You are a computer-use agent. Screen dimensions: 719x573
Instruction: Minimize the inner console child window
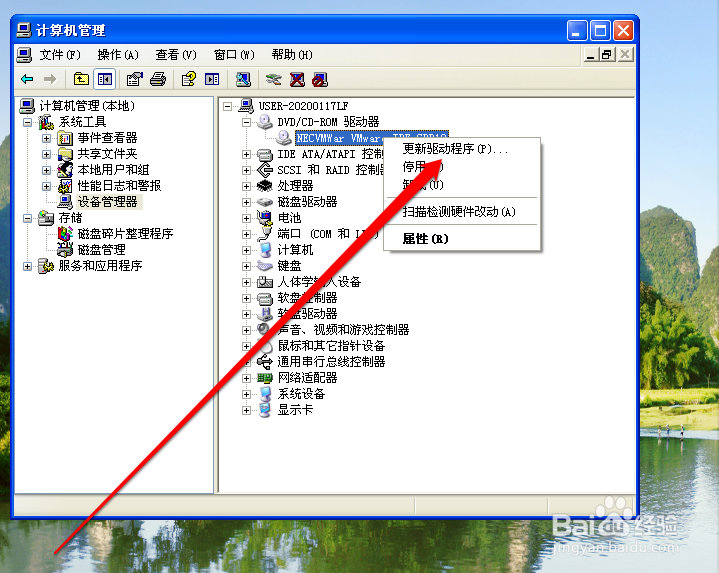[591, 55]
